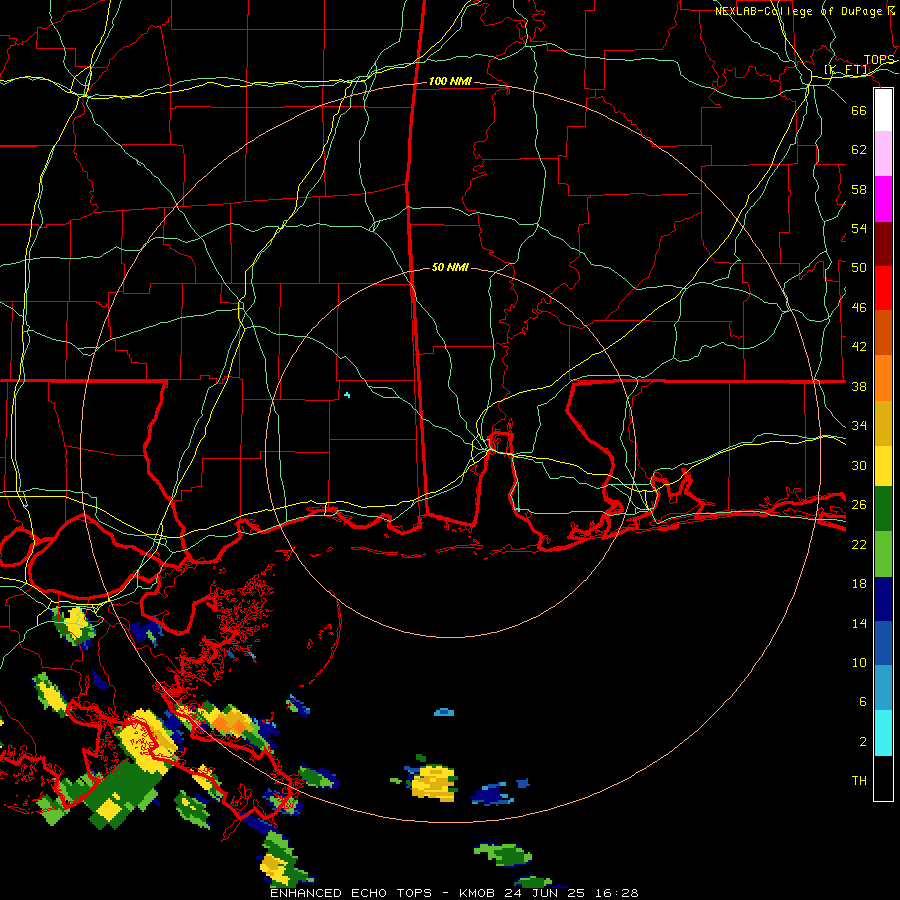Click the legend value 18

[x=859, y=584]
